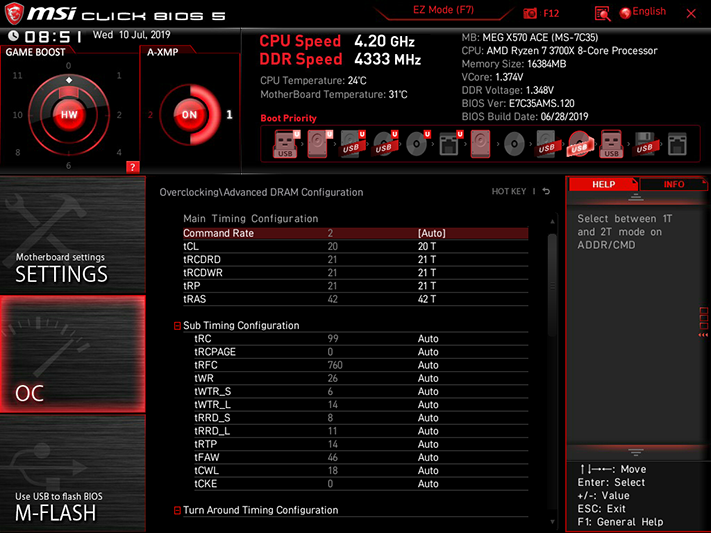711x533 pixels.
Task: Select the legacy USB hard disk boot icon
Action: point(546,144)
